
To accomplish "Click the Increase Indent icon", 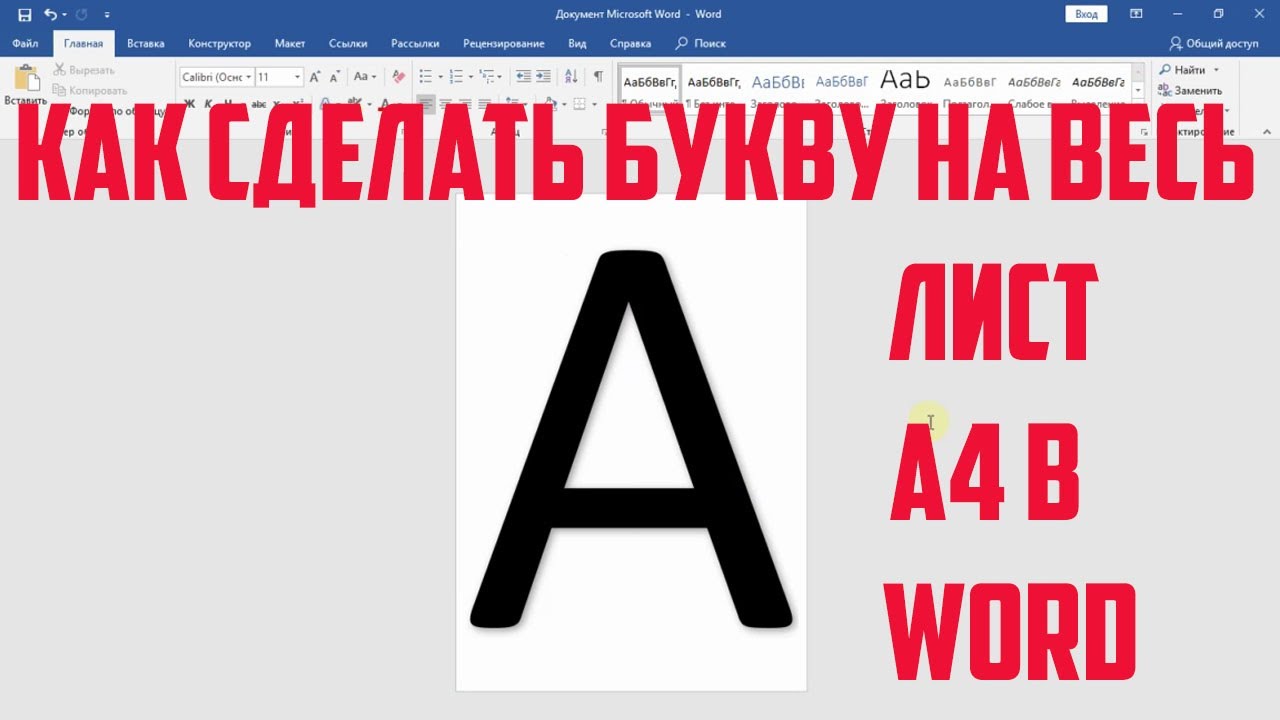I will tap(543, 77).
